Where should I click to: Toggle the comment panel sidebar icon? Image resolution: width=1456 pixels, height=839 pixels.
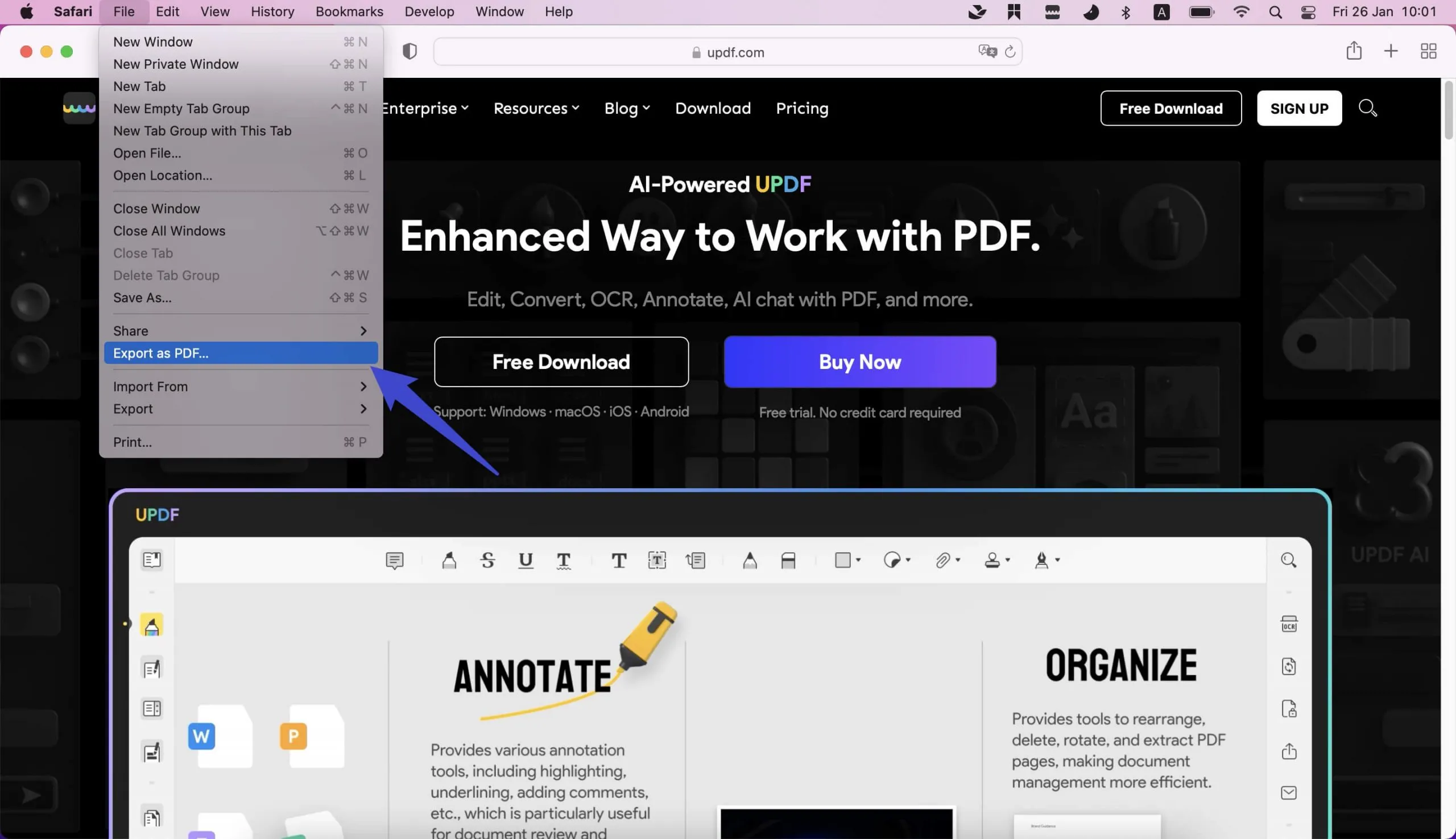point(394,559)
